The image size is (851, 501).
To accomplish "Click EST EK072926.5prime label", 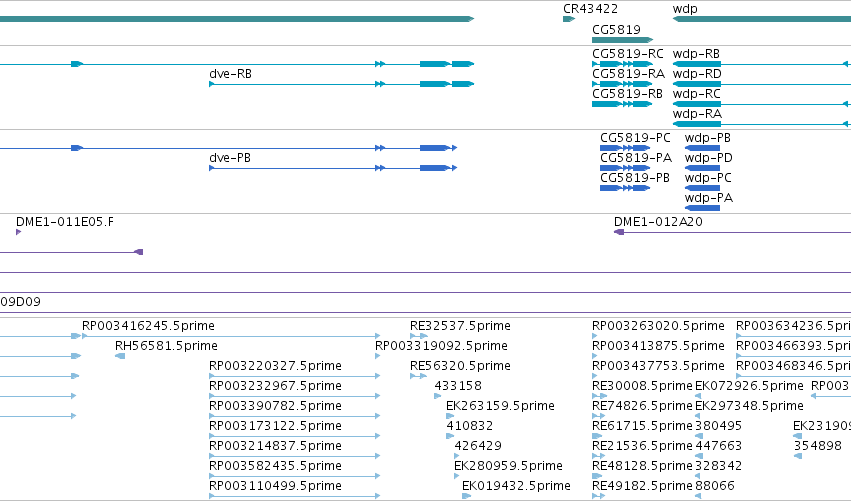I will click(x=749, y=386).
